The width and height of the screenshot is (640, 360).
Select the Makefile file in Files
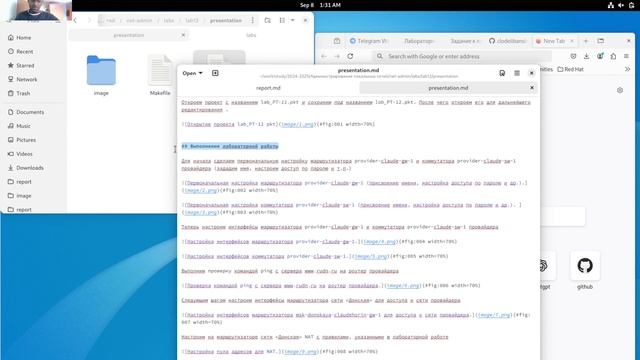point(160,75)
